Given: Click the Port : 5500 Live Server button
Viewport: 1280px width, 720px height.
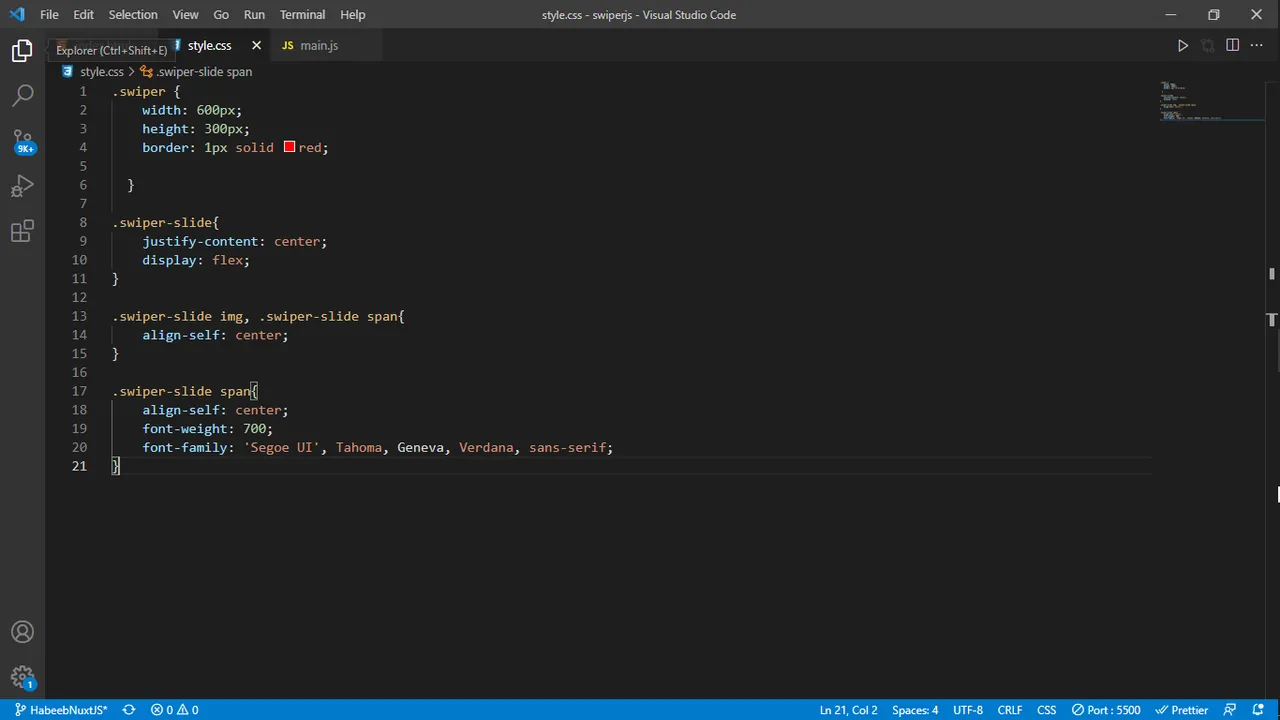Looking at the screenshot, I should [x=1106, y=710].
